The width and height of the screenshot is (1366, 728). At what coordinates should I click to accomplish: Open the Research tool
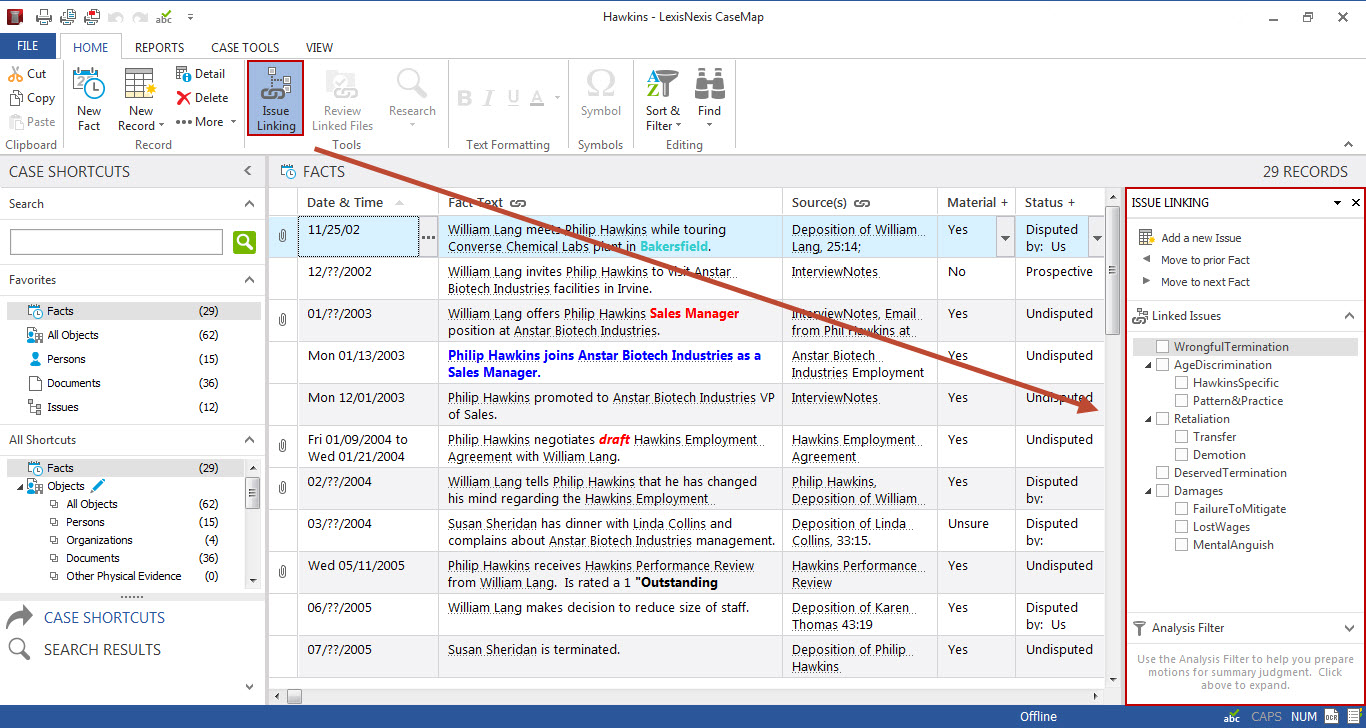point(411,97)
